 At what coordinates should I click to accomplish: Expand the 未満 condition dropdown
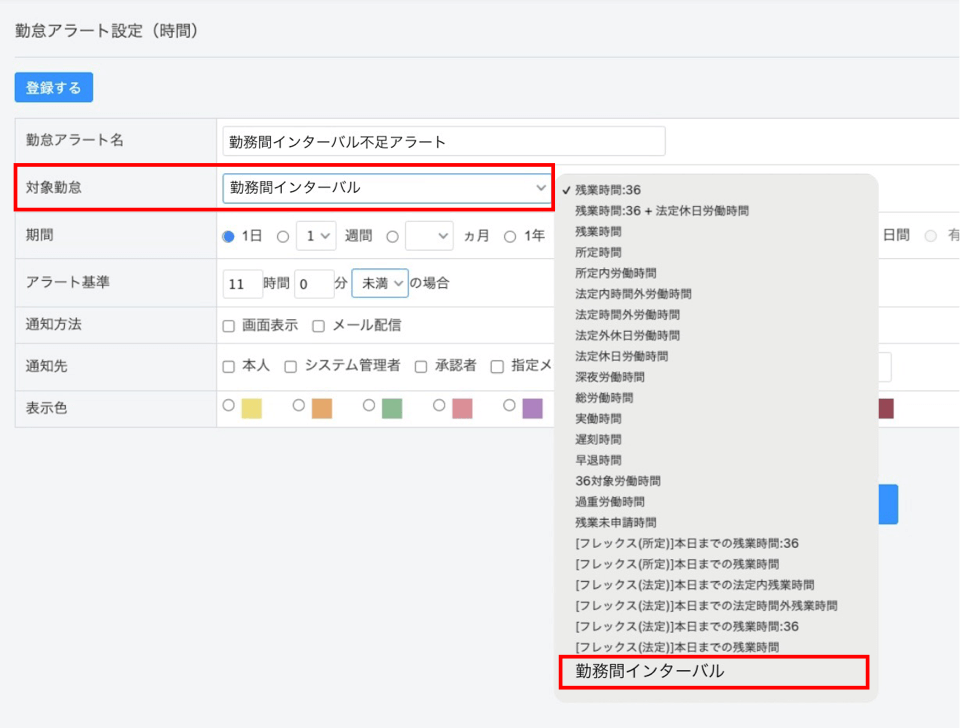tap(380, 284)
